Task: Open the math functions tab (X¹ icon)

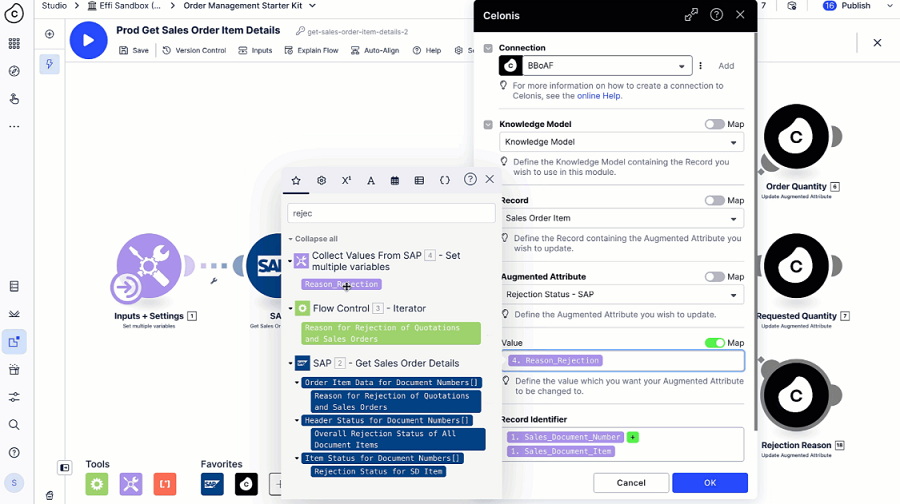Action: point(346,180)
